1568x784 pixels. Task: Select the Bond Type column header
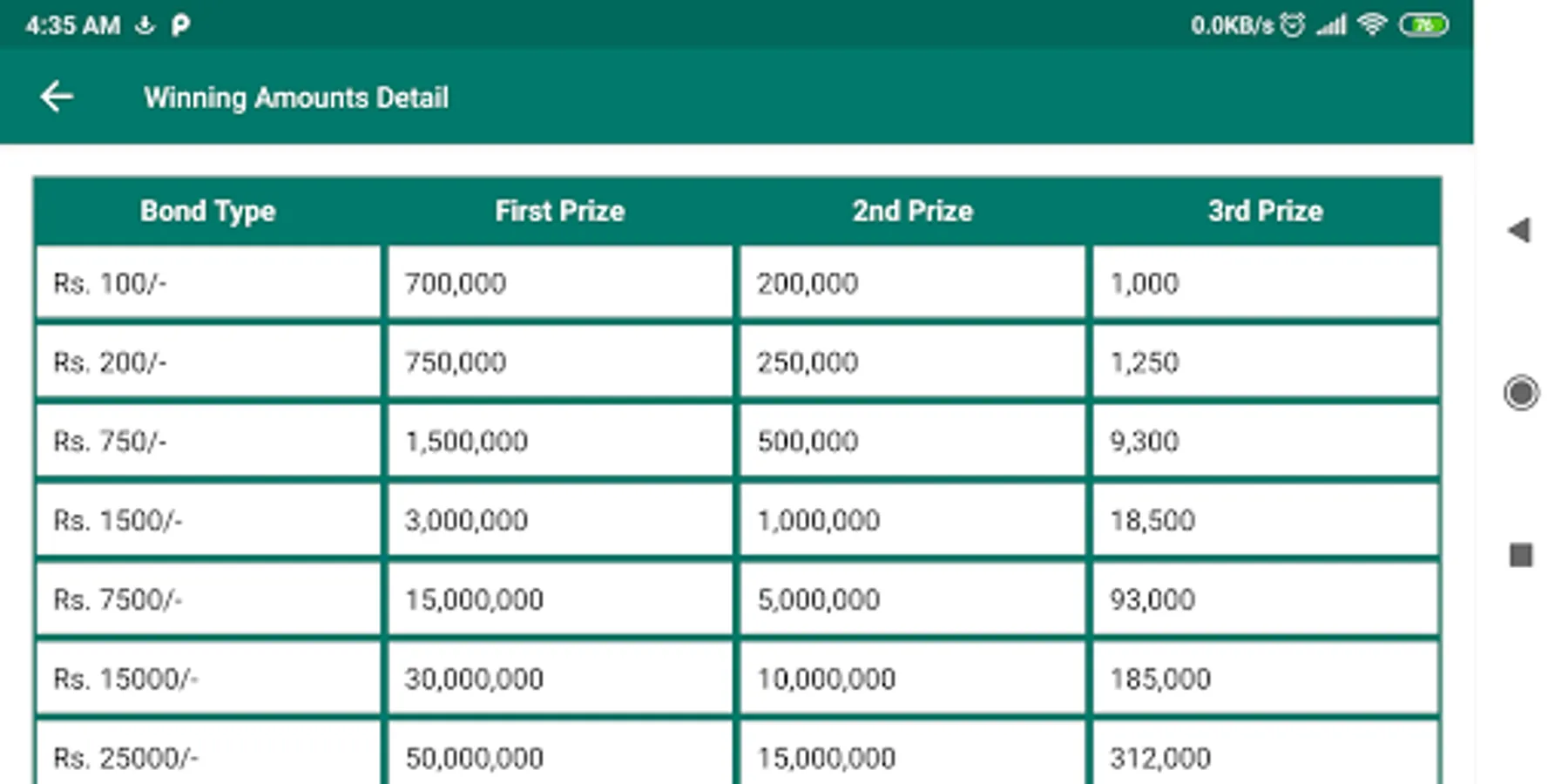(x=208, y=211)
